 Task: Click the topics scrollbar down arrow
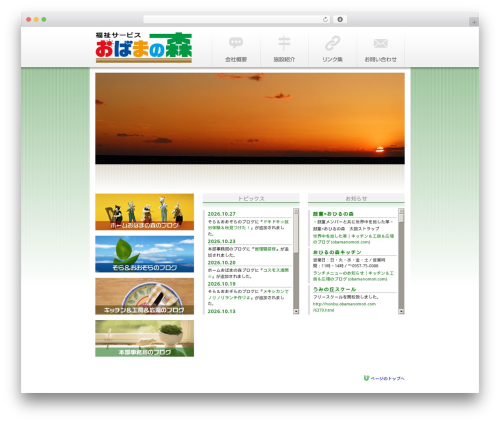[x=296, y=311]
